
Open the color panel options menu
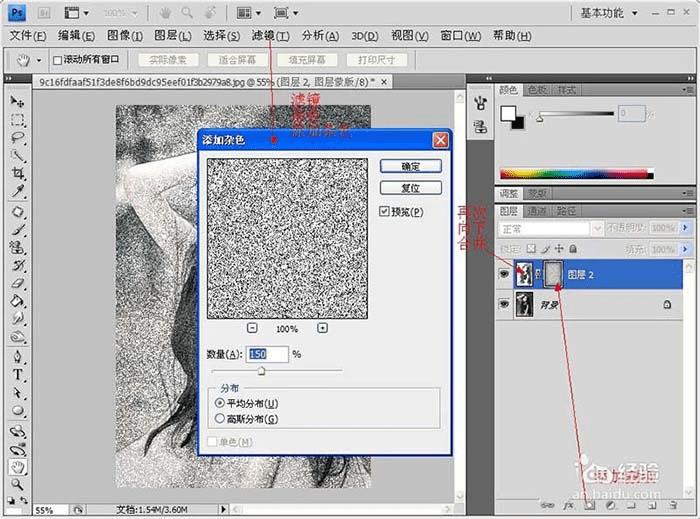coord(688,90)
